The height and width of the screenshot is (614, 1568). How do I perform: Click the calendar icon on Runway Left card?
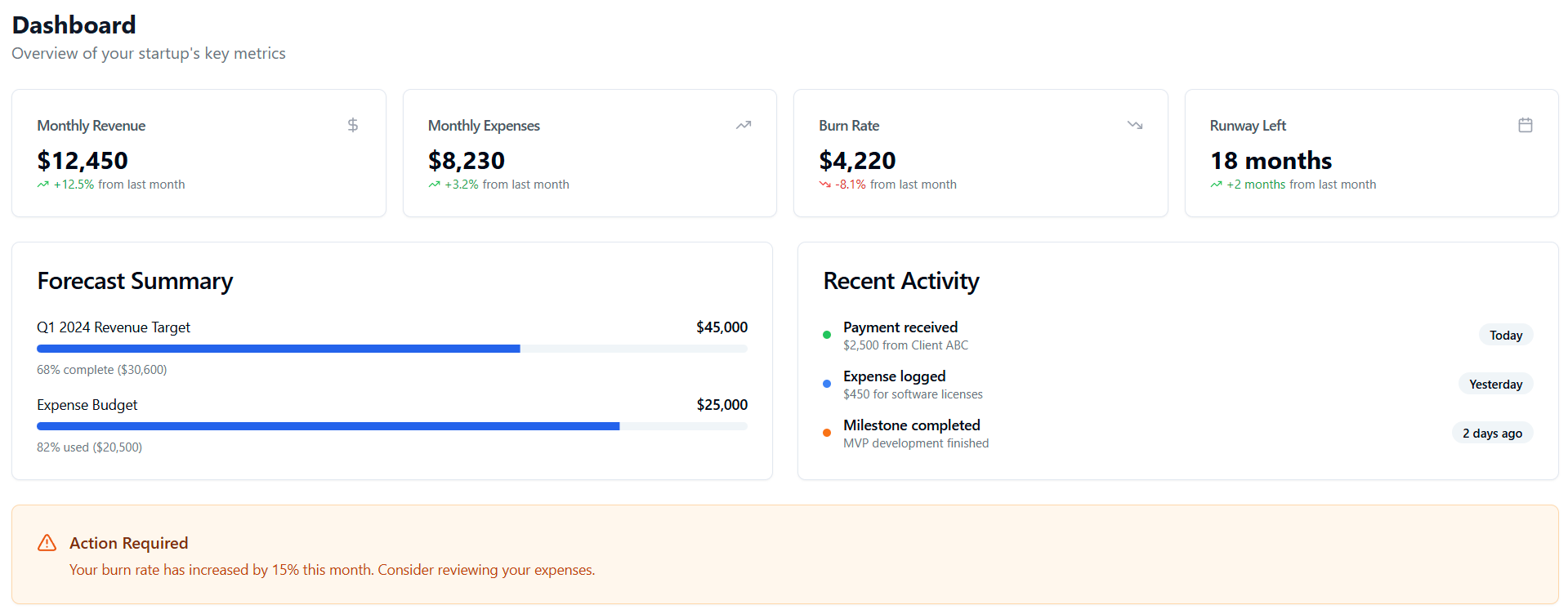pyautogui.click(x=1526, y=125)
